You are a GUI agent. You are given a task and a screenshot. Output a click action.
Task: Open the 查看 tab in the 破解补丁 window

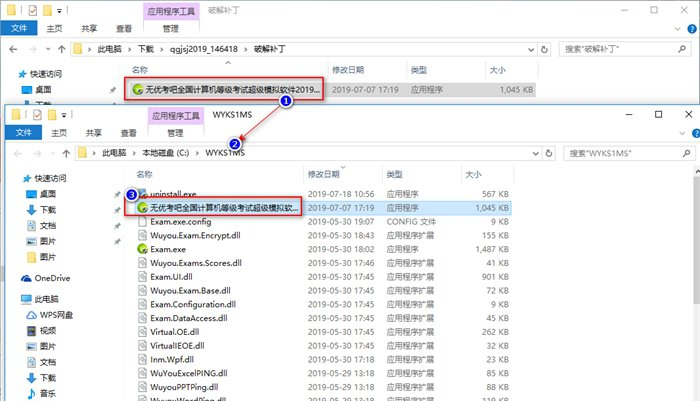tap(124, 29)
